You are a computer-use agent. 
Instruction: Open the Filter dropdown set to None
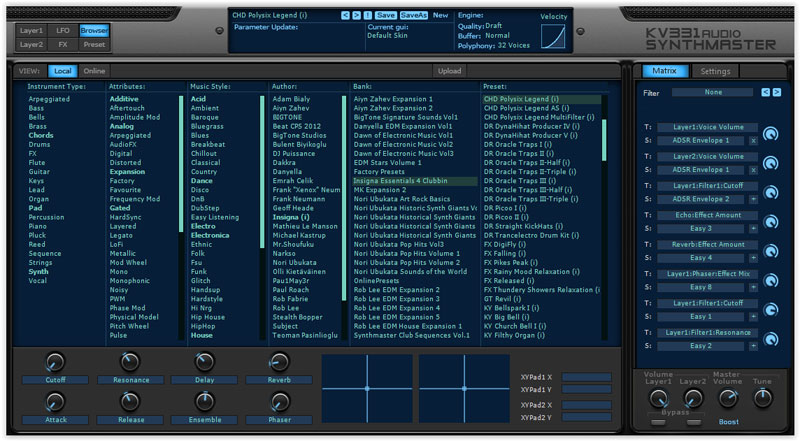click(x=713, y=92)
